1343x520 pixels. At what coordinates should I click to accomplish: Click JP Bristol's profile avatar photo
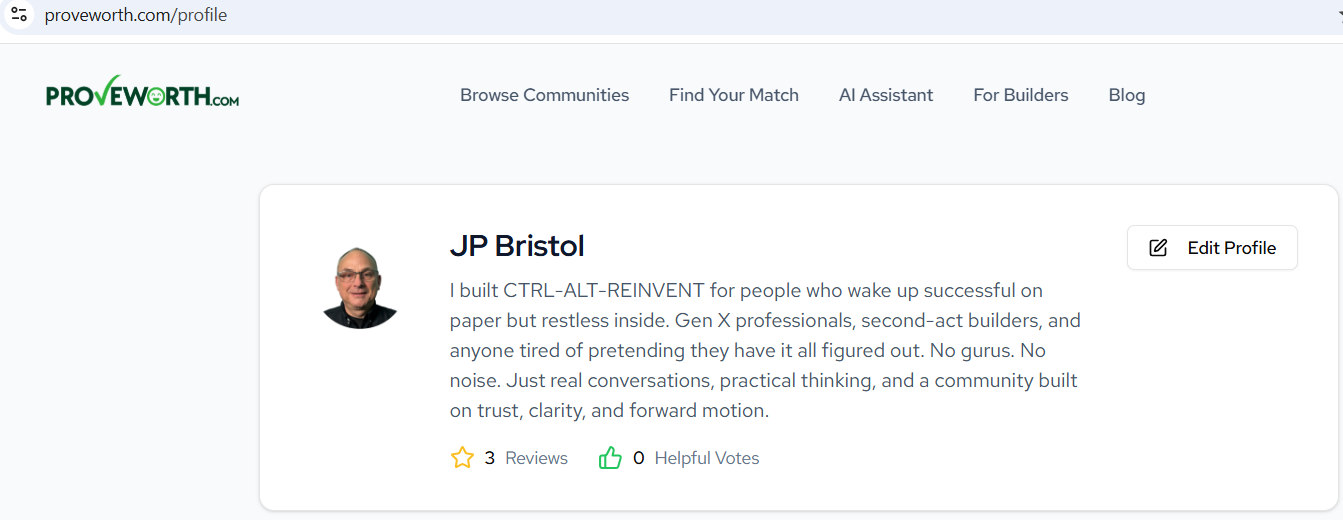click(x=360, y=286)
